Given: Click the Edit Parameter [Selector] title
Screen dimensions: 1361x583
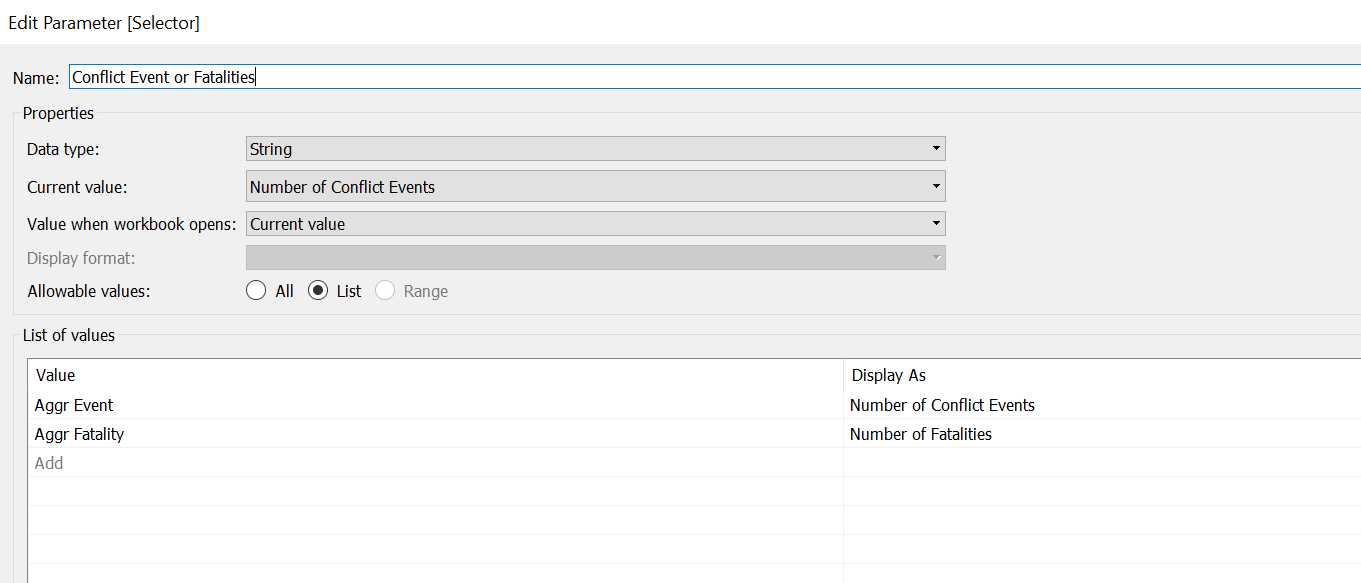Looking at the screenshot, I should [x=104, y=22].
